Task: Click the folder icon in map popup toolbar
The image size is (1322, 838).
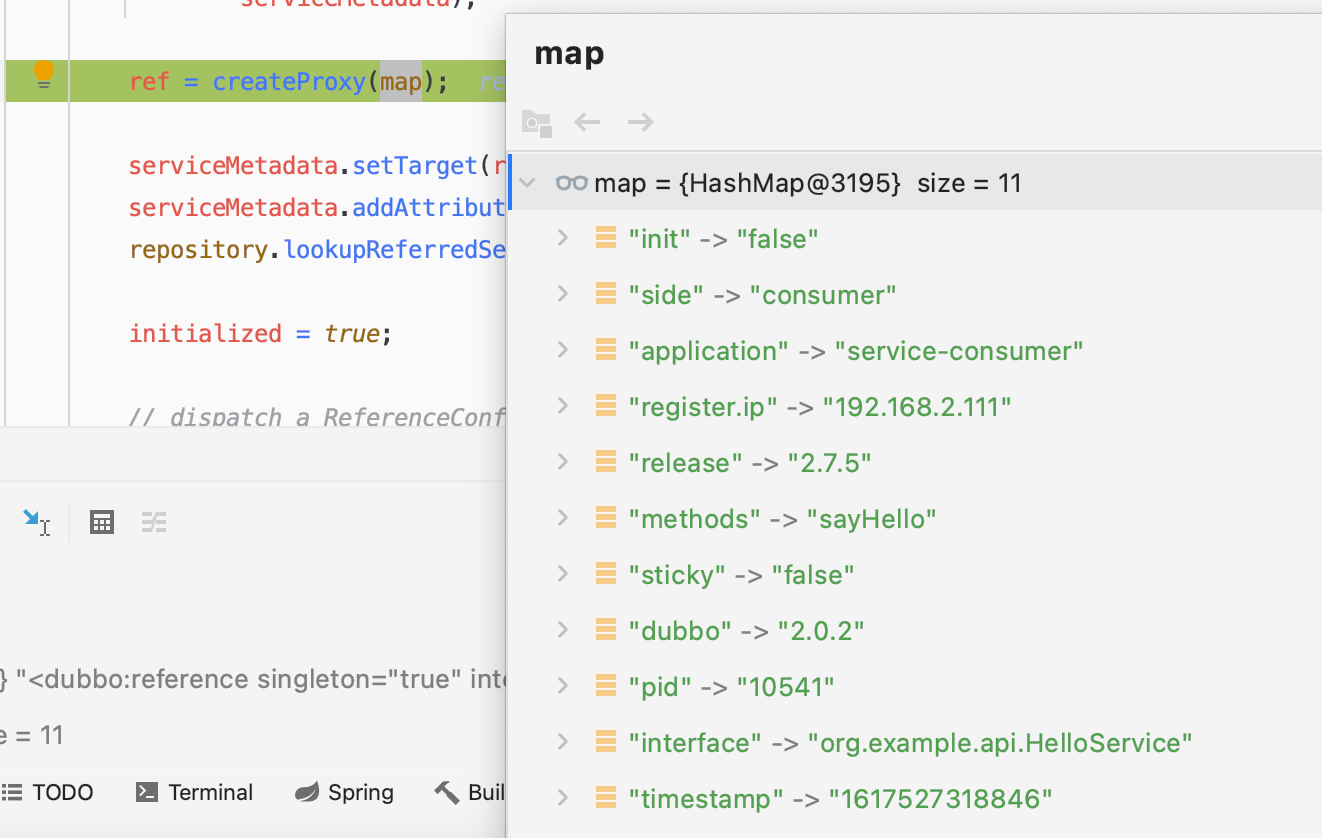Action: (x=537, y=123)
